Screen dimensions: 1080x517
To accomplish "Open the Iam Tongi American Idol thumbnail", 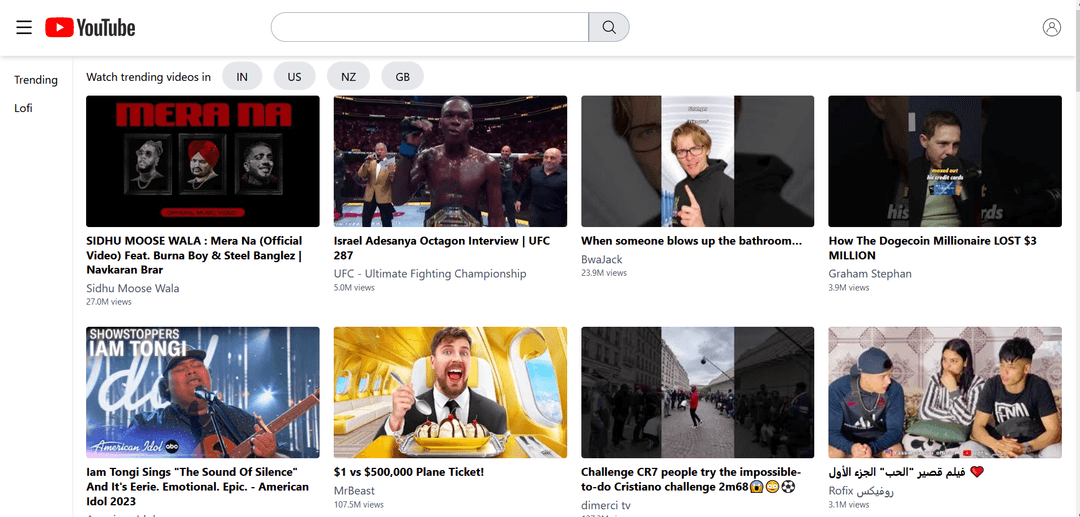I will 203,392.
